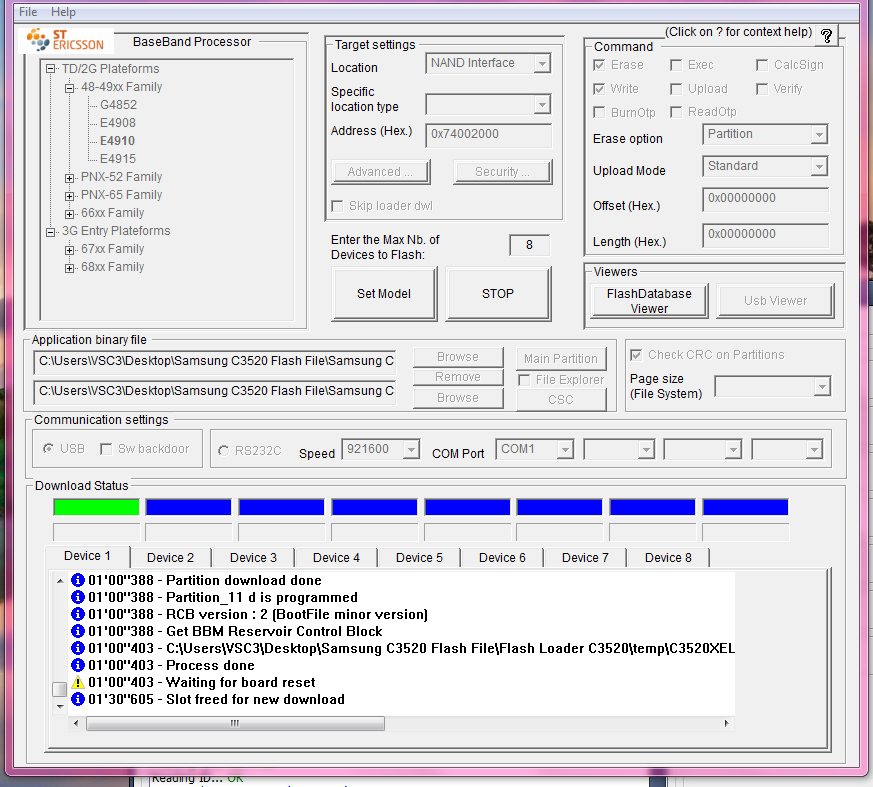The width and height of the screenshot is (873, 787).
Task: Toggle the Write checkbox
Action: [599, 89]
